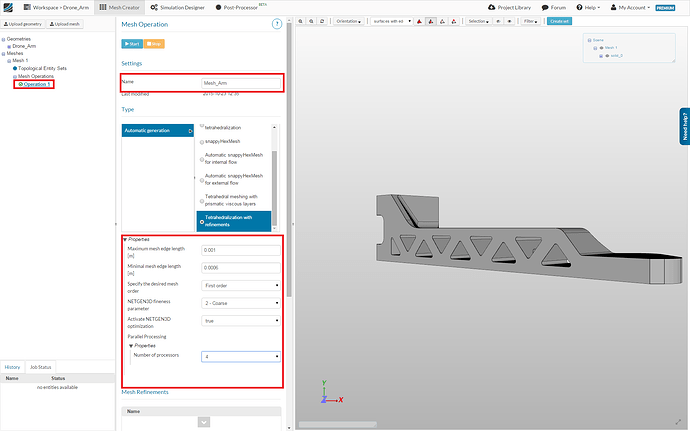Viewport: 690px width, 431px height.
Task: Click the eye icon next to Selection
Action: (x=500, y=20)
